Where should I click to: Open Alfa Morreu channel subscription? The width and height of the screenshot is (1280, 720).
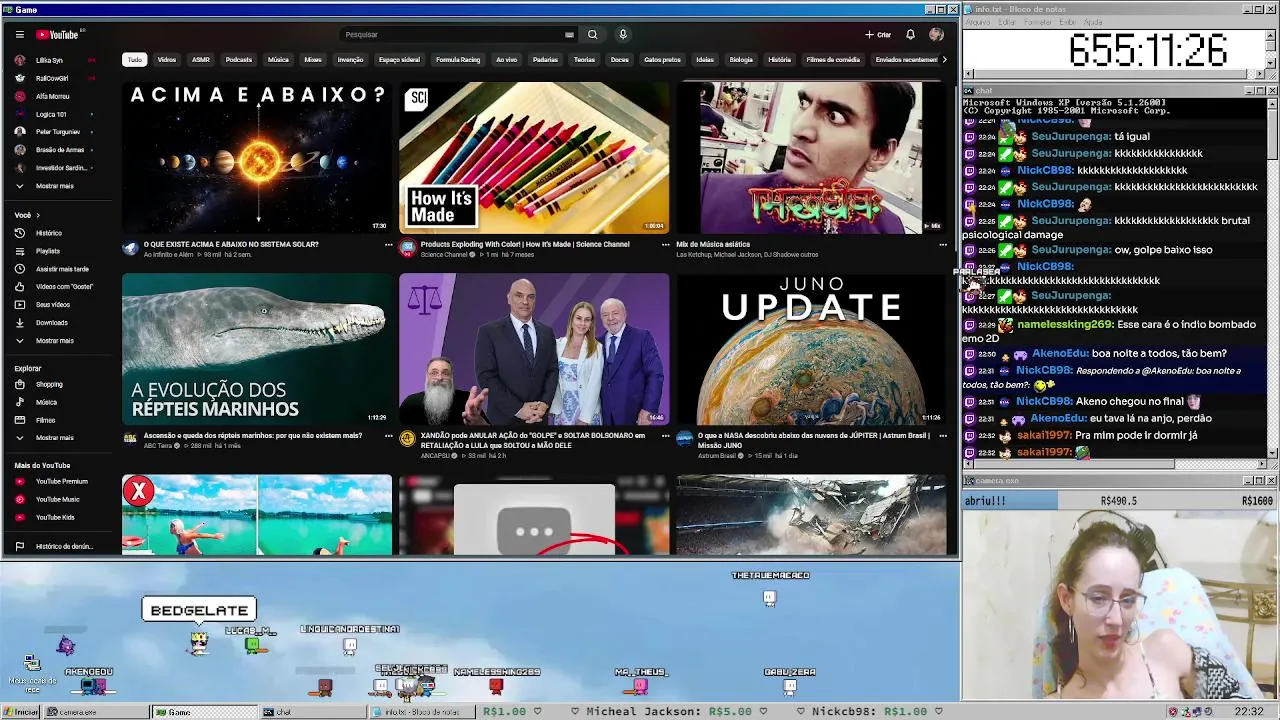tap(52, 96)
